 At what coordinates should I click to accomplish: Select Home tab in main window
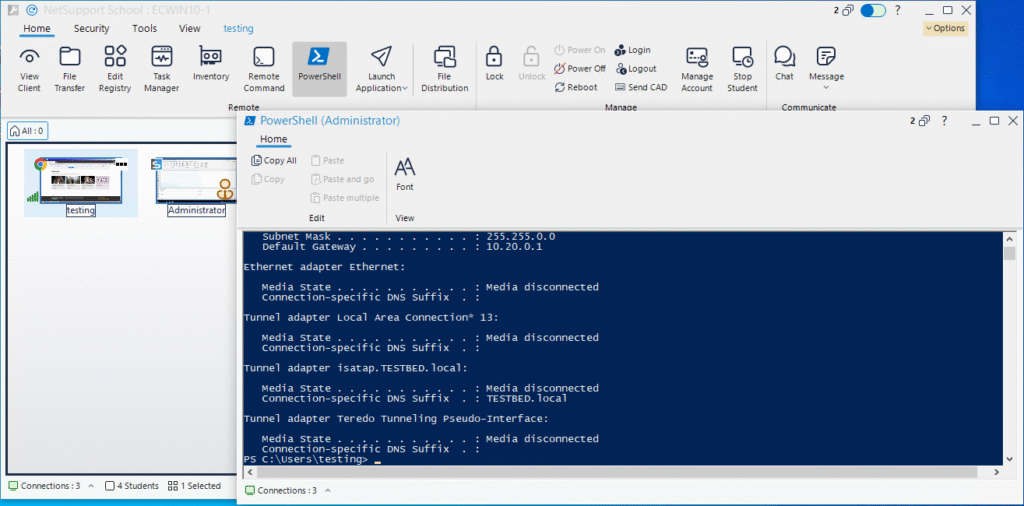tap(37, 29)
